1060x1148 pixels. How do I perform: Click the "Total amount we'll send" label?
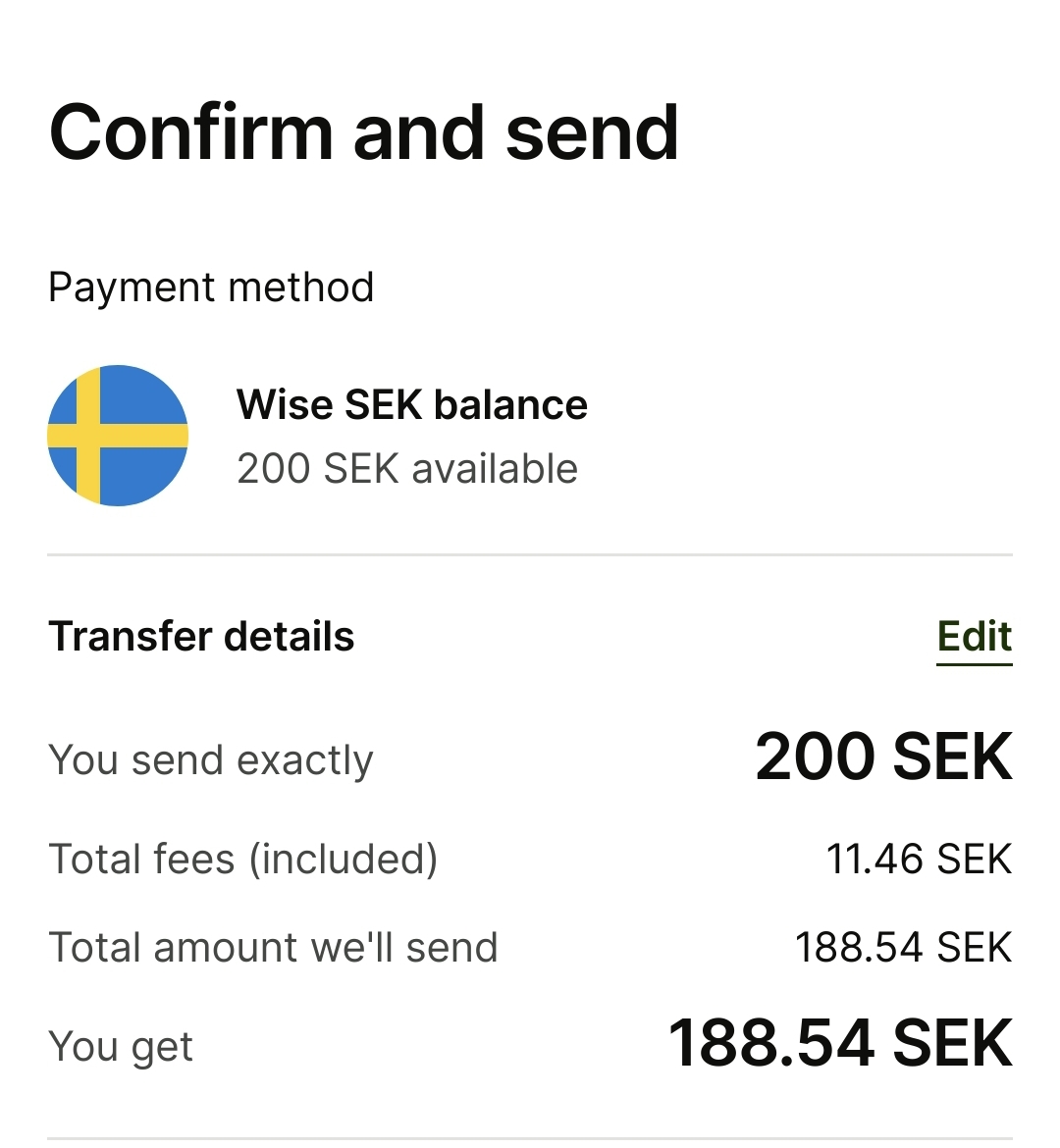[273, 948]
